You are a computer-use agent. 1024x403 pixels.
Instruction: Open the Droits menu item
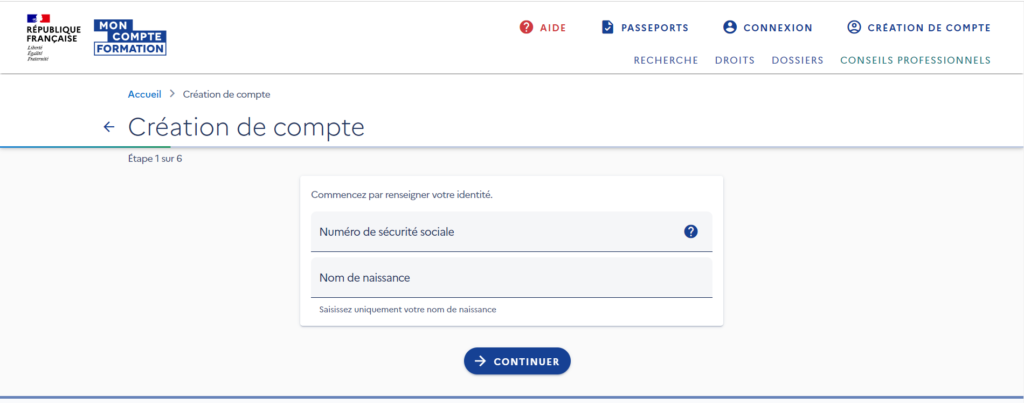(735, 60)
